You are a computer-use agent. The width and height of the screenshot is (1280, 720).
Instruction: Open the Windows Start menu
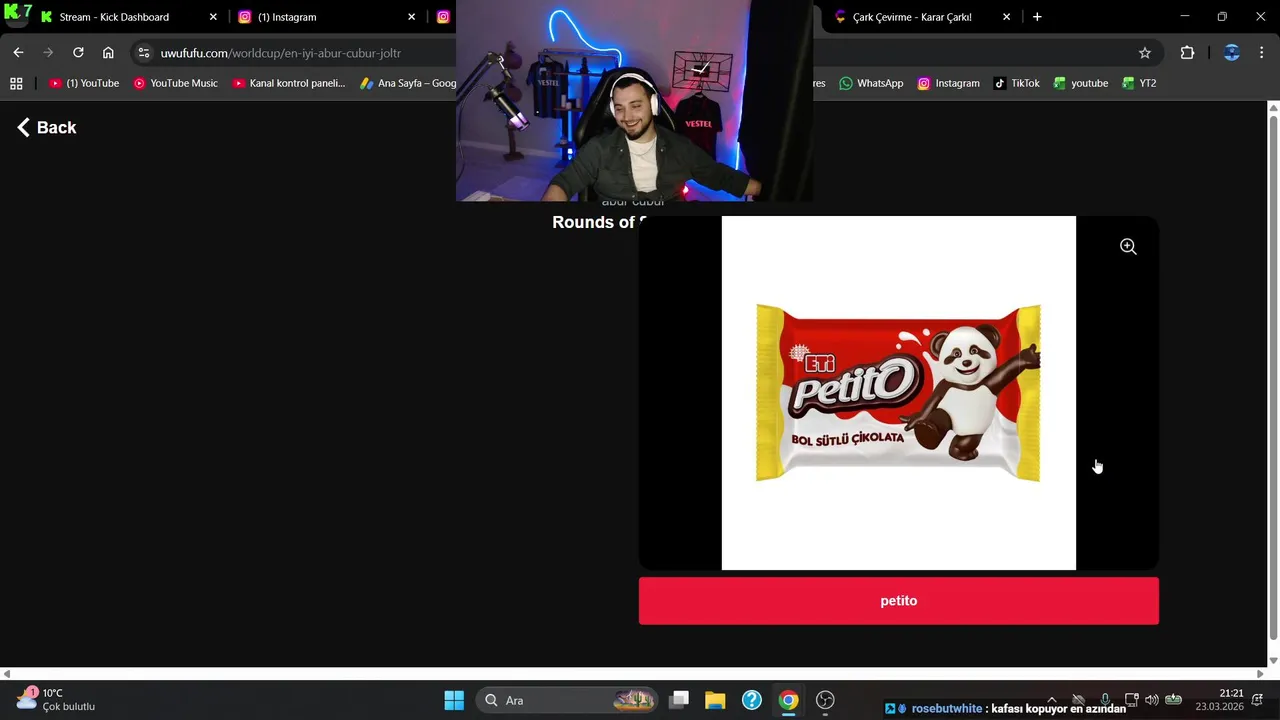pyautogui.click(x=454, y=700)
